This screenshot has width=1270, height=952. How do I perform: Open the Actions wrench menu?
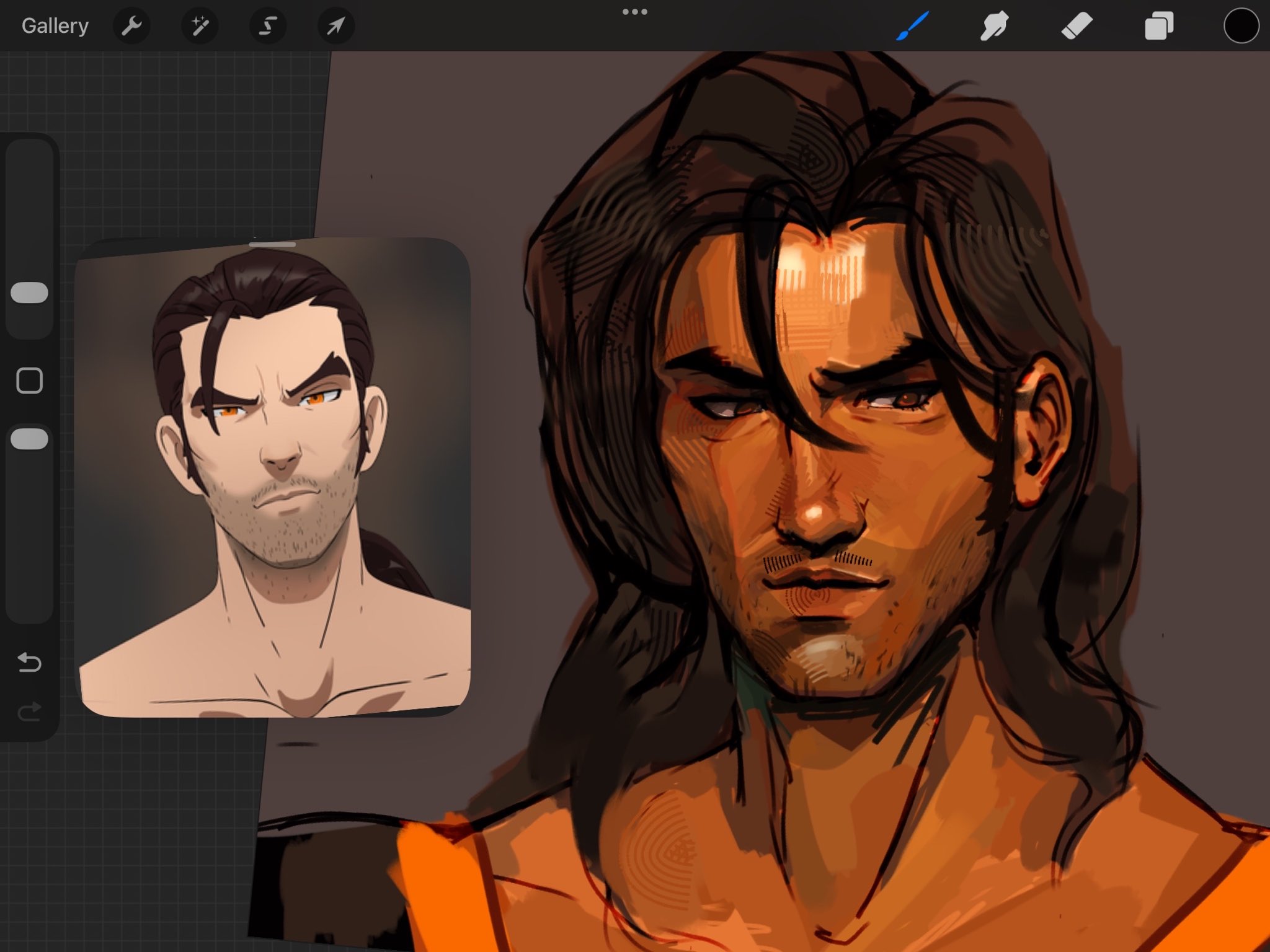coord(131,26)
